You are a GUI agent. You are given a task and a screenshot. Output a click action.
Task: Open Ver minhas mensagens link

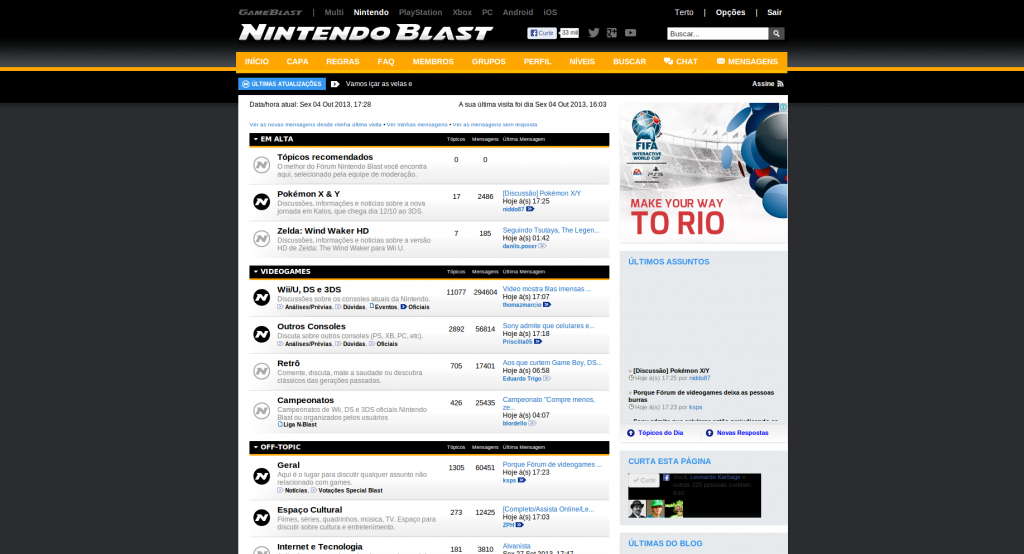(417, 124)
